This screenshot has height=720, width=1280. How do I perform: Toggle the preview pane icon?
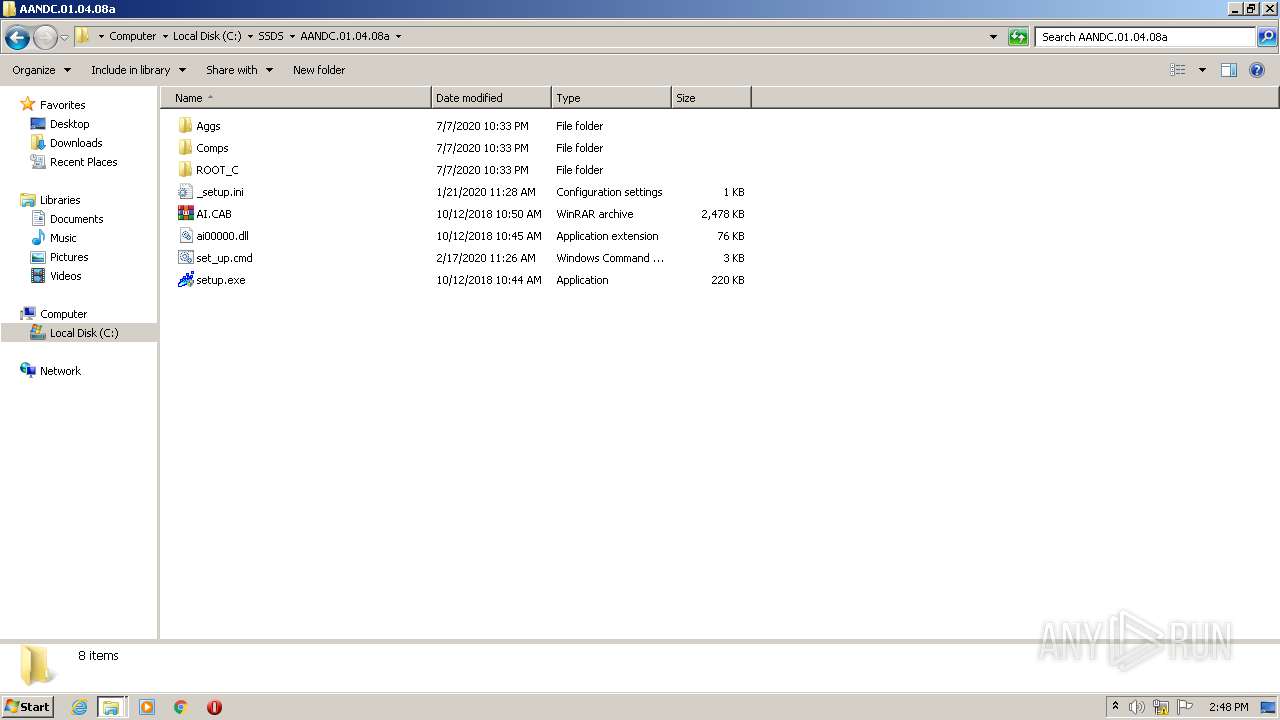(x=1229, y=70)
